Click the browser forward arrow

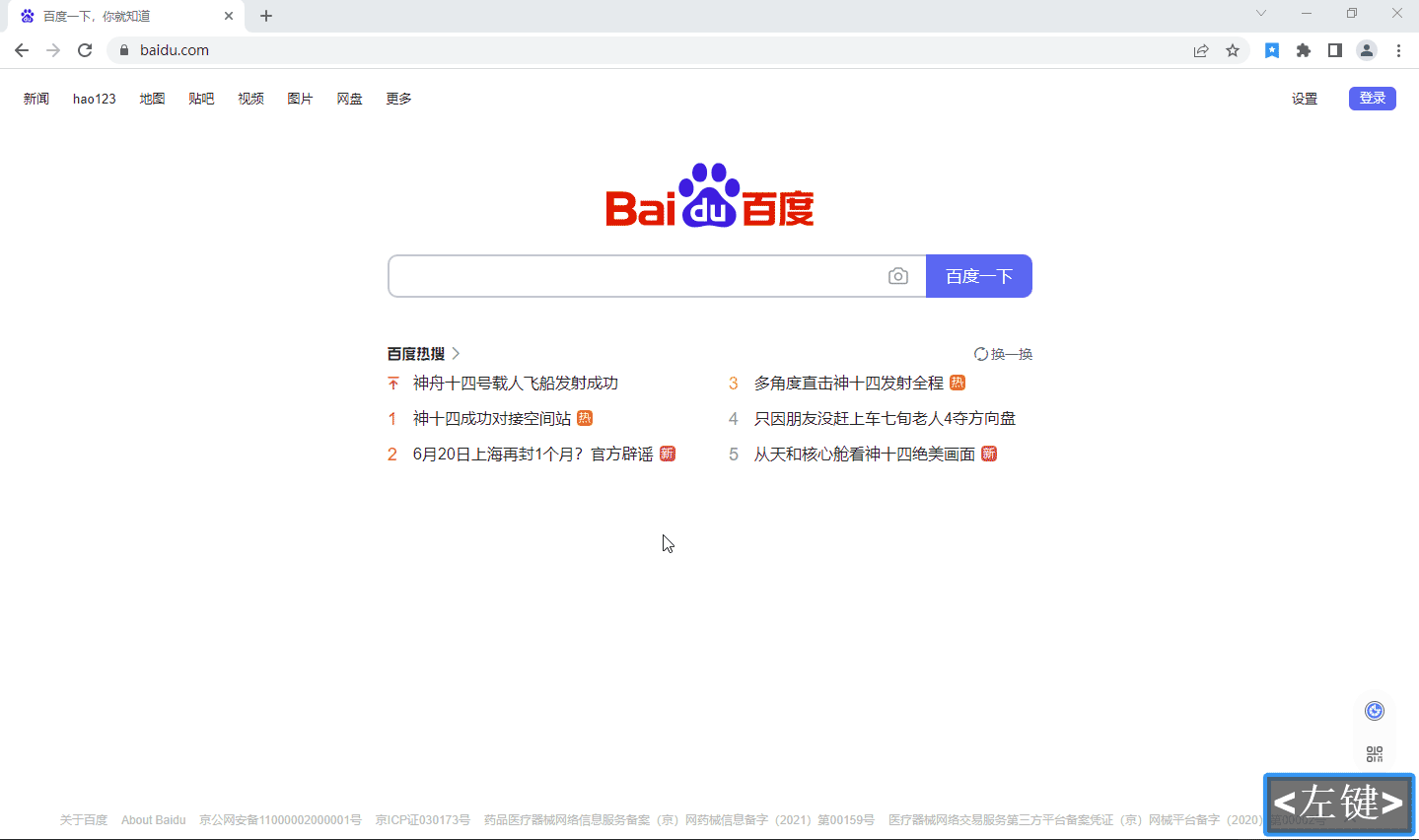pyautogui.click(x=53, y=50)
